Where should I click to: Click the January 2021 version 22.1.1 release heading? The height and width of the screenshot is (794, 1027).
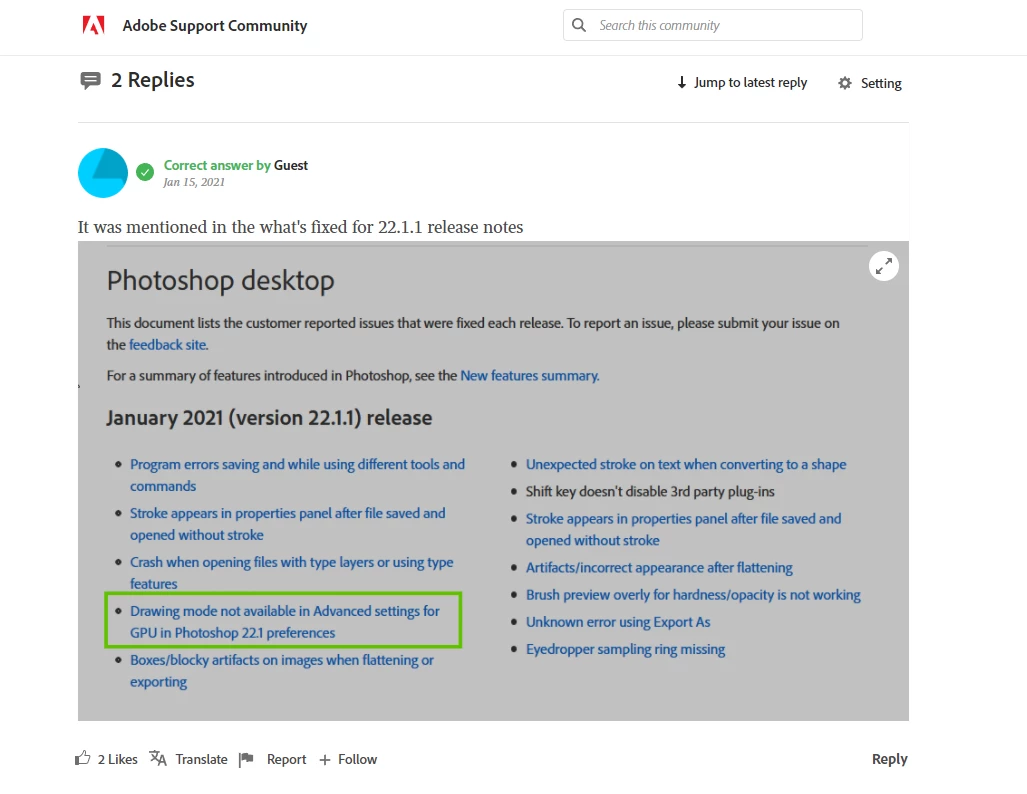[269, 417]
